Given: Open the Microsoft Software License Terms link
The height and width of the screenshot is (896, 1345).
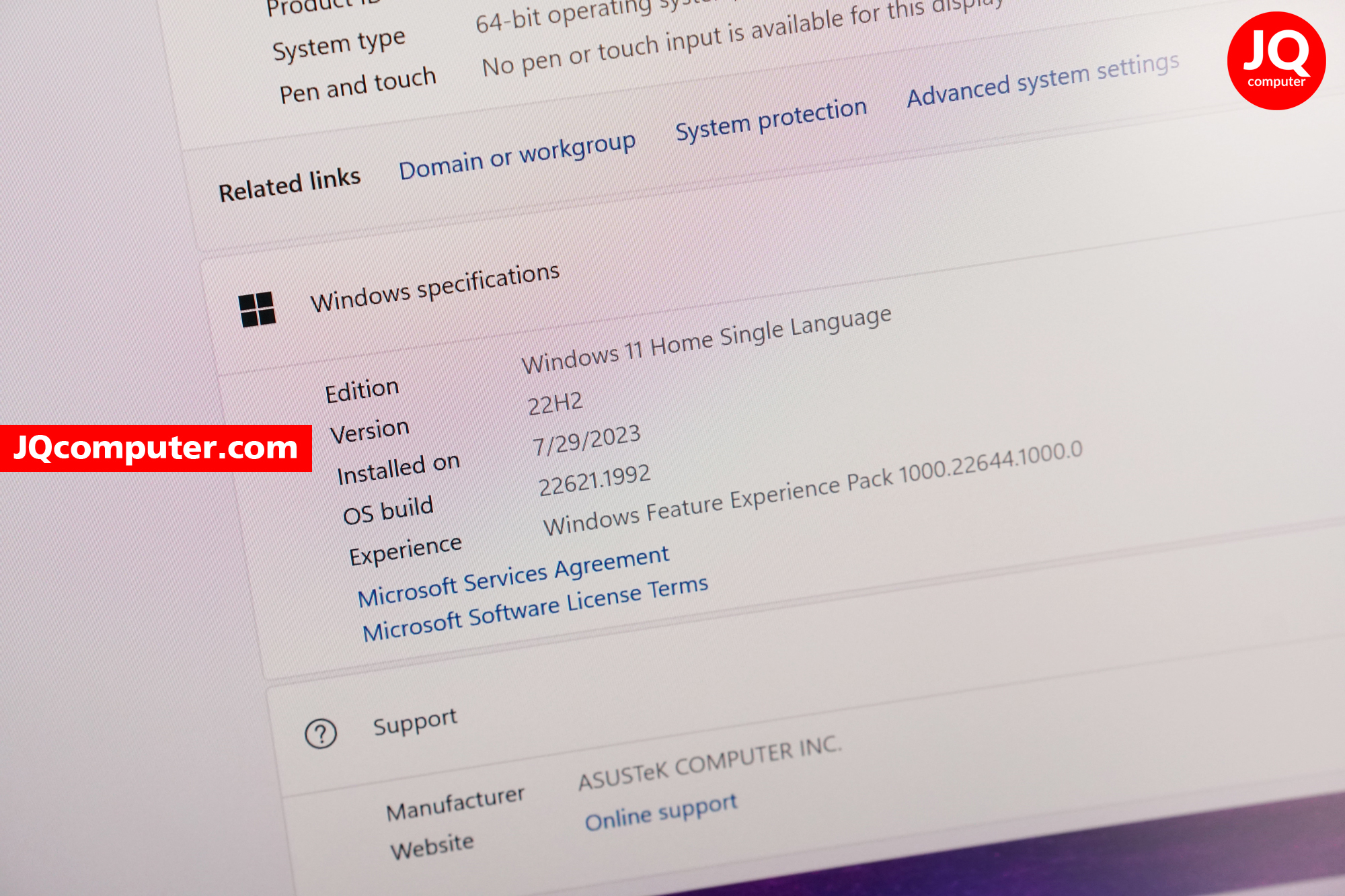Looking at the screenshot, I should [x=535, y=608].
